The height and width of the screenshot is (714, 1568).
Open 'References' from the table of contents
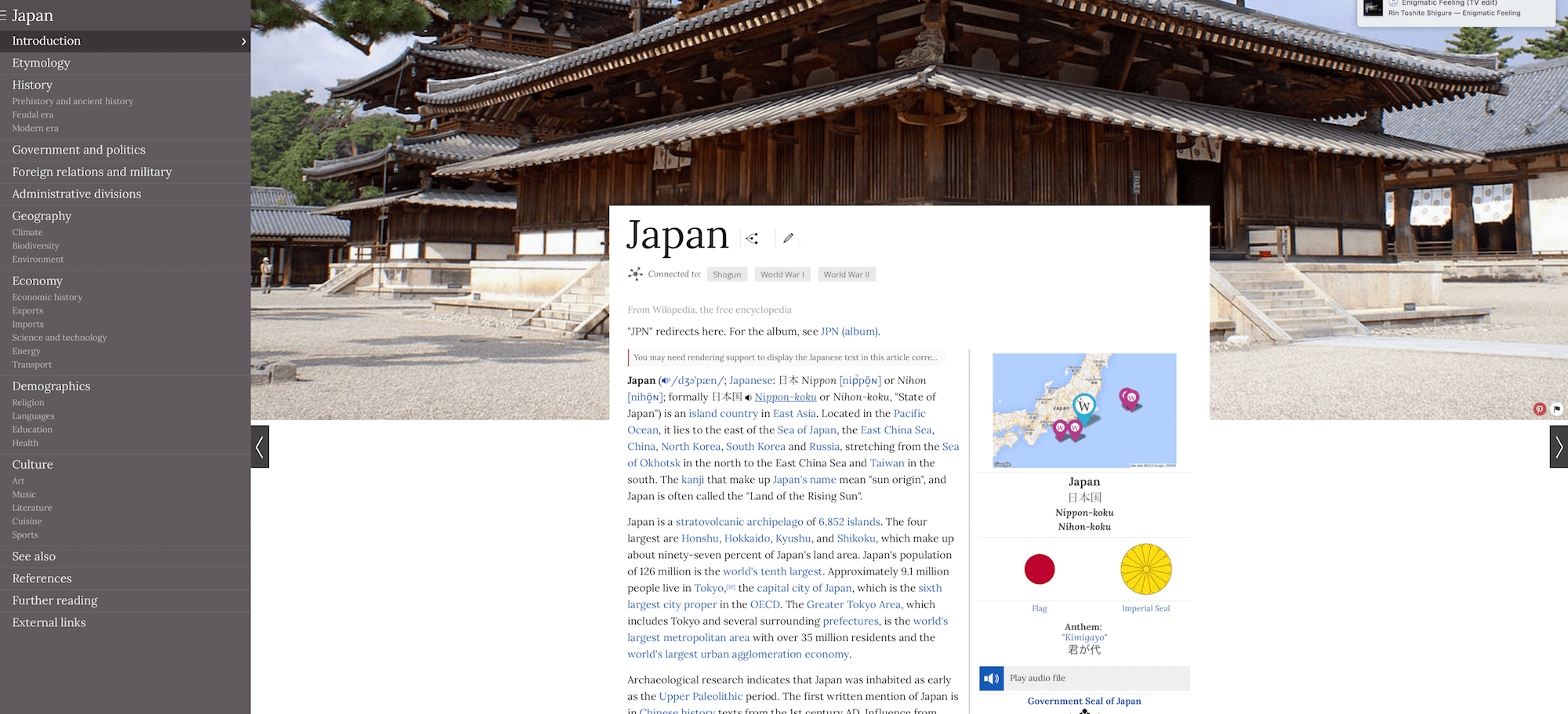[x=41, y=578]
